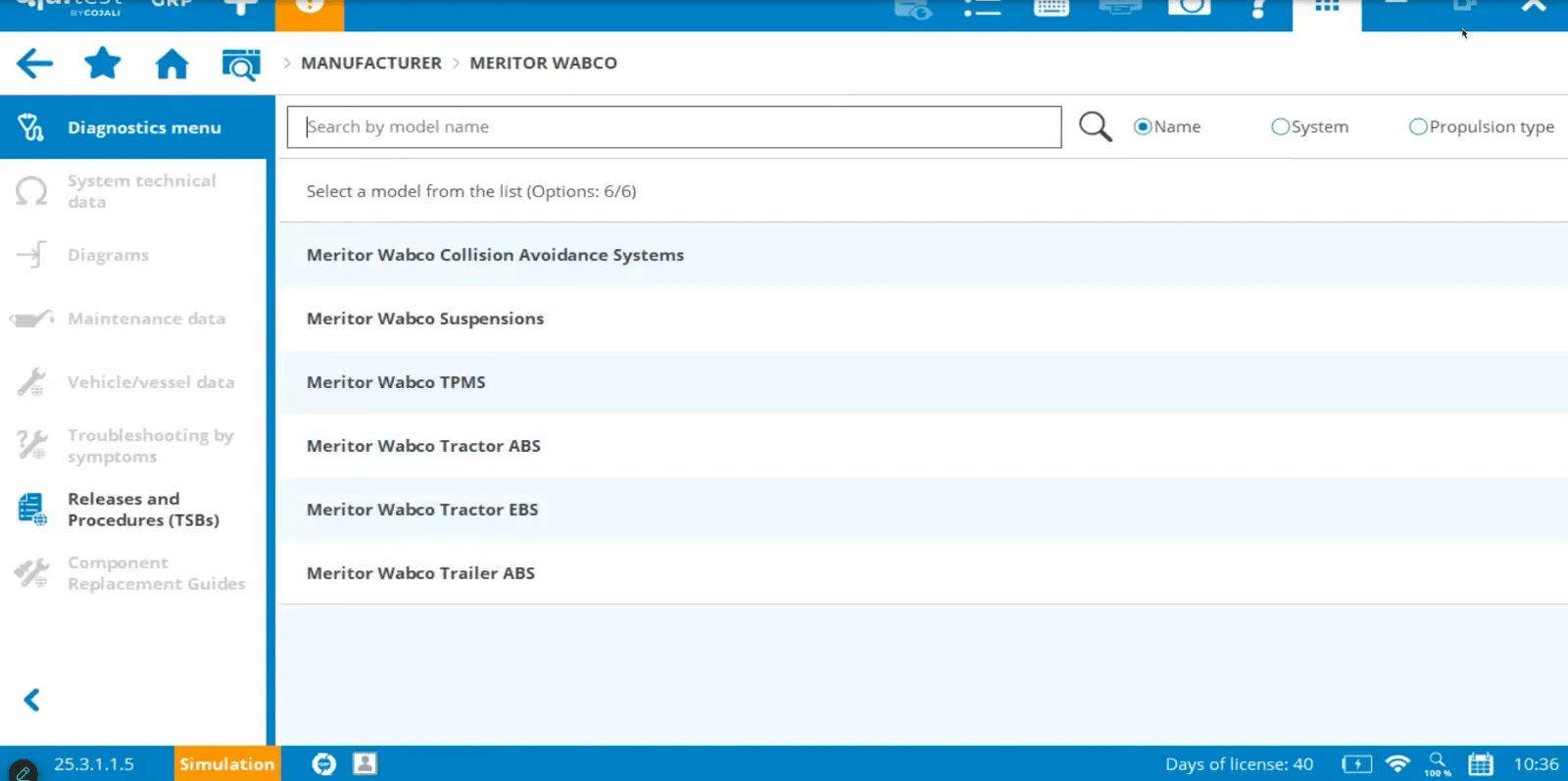Screen dimensions: 1568x781
Task: Click the plus icon in the top bar
Action: point(240,8)
